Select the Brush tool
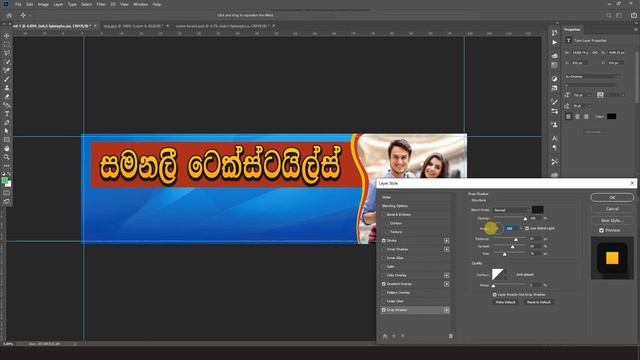 pos(7,79)
